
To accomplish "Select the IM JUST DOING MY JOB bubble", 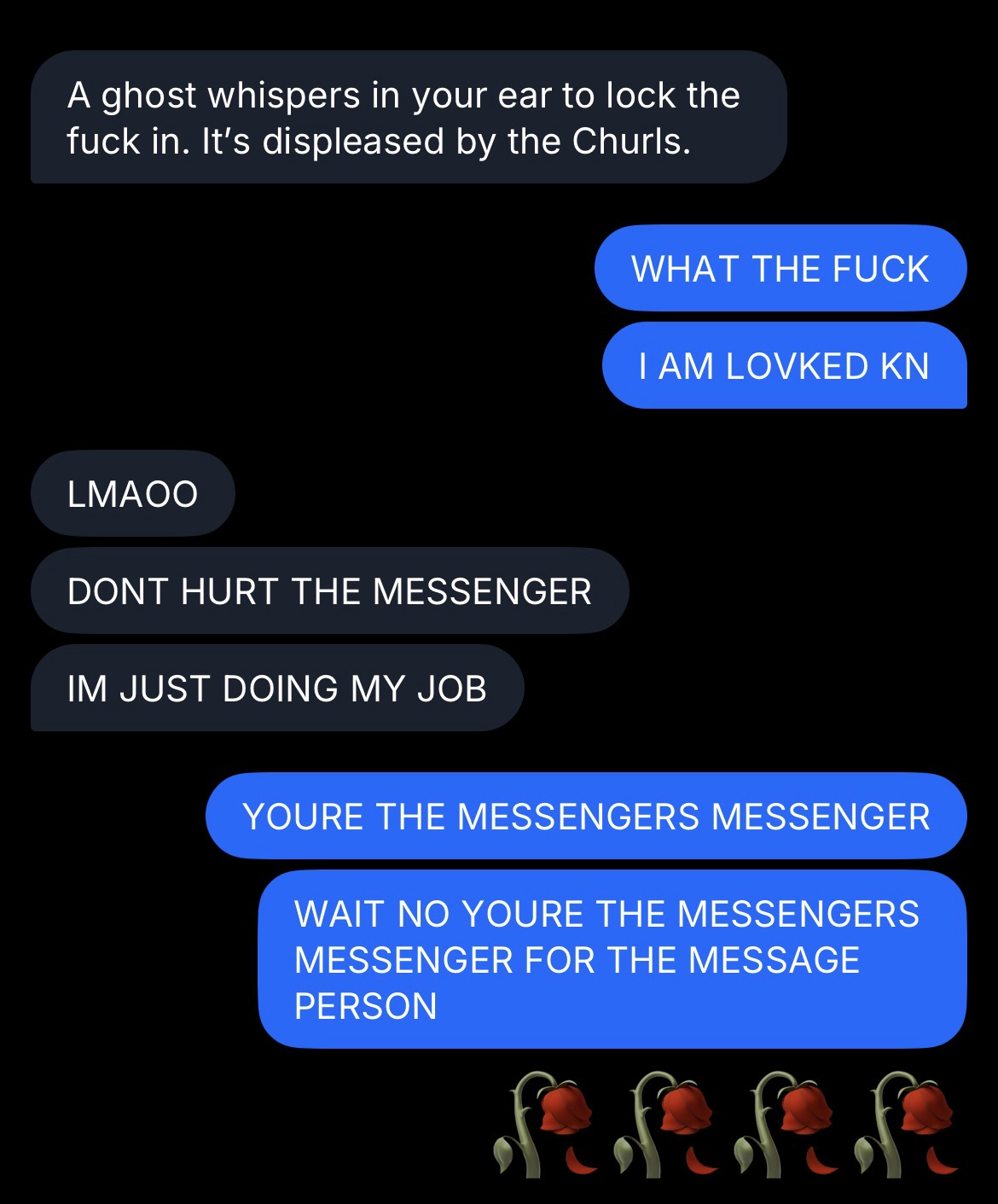I will [x=277, y=688].
